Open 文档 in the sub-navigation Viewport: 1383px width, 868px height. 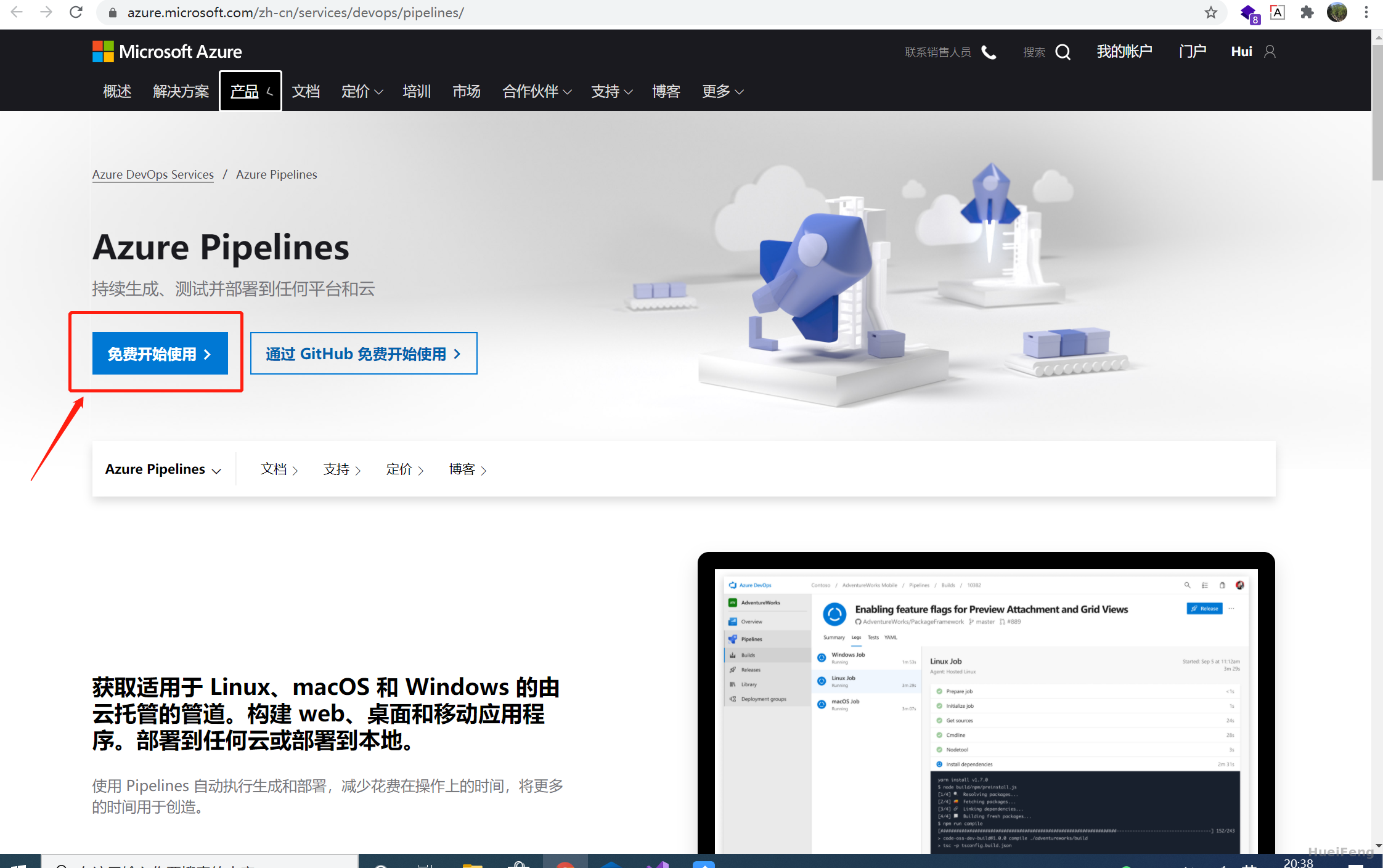[279, 469]
